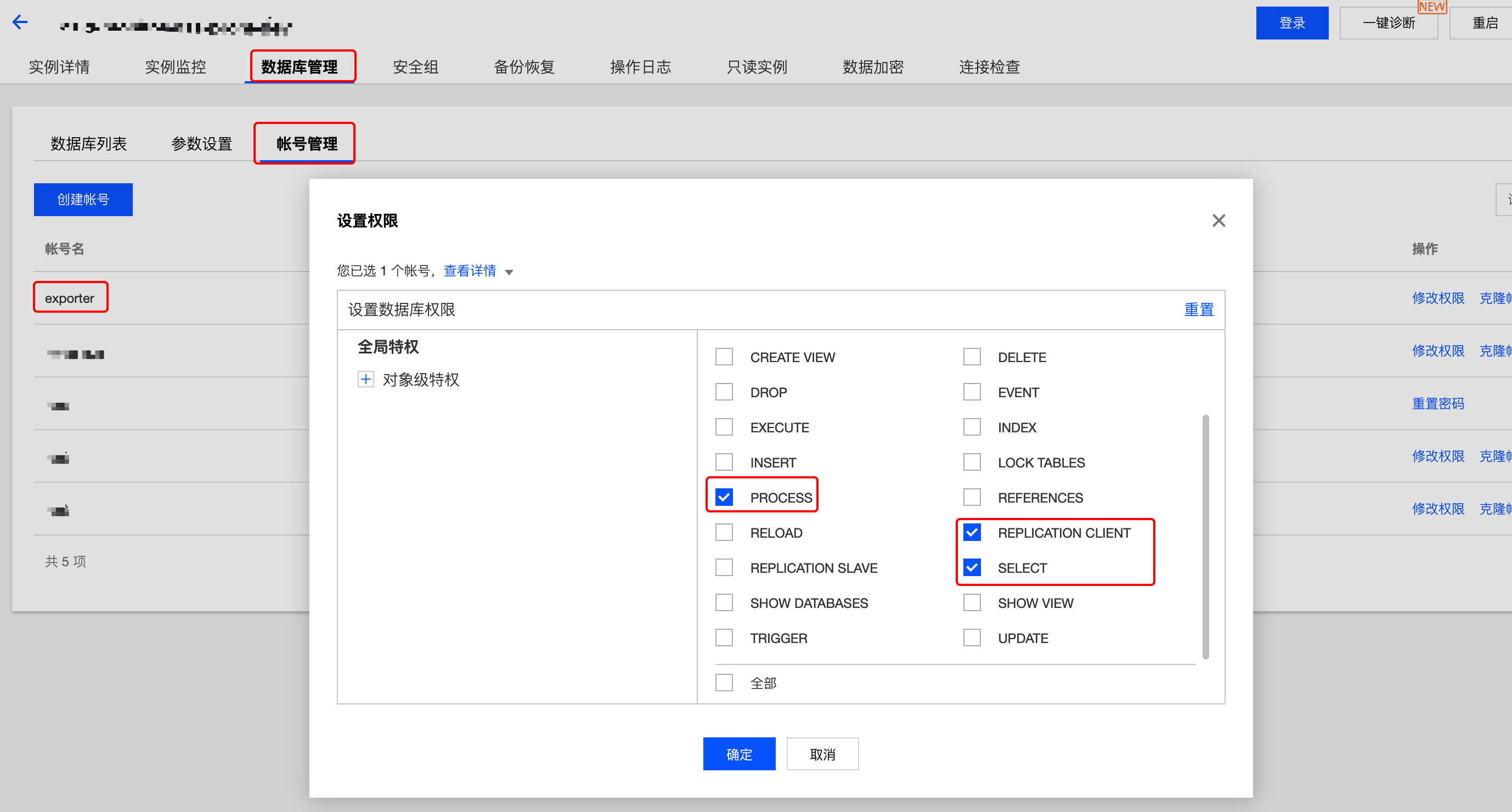
Task: Disable the SELECT privilege checkbox
Action: pos(972,568)
